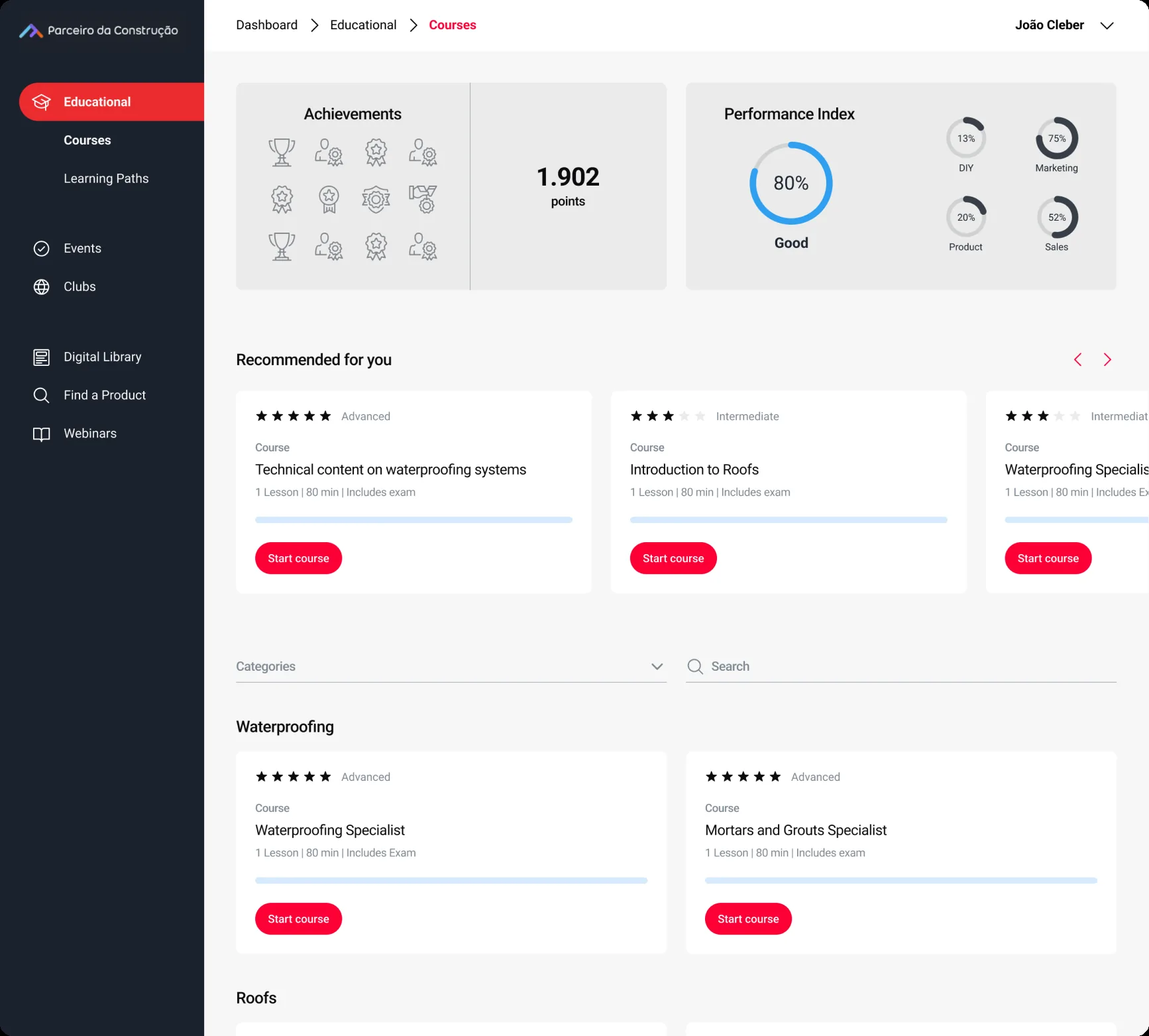The width and height of the screenshot is (1149, 1036).
Task: Click the Digital Library icon
Action: tap(41, 357)
